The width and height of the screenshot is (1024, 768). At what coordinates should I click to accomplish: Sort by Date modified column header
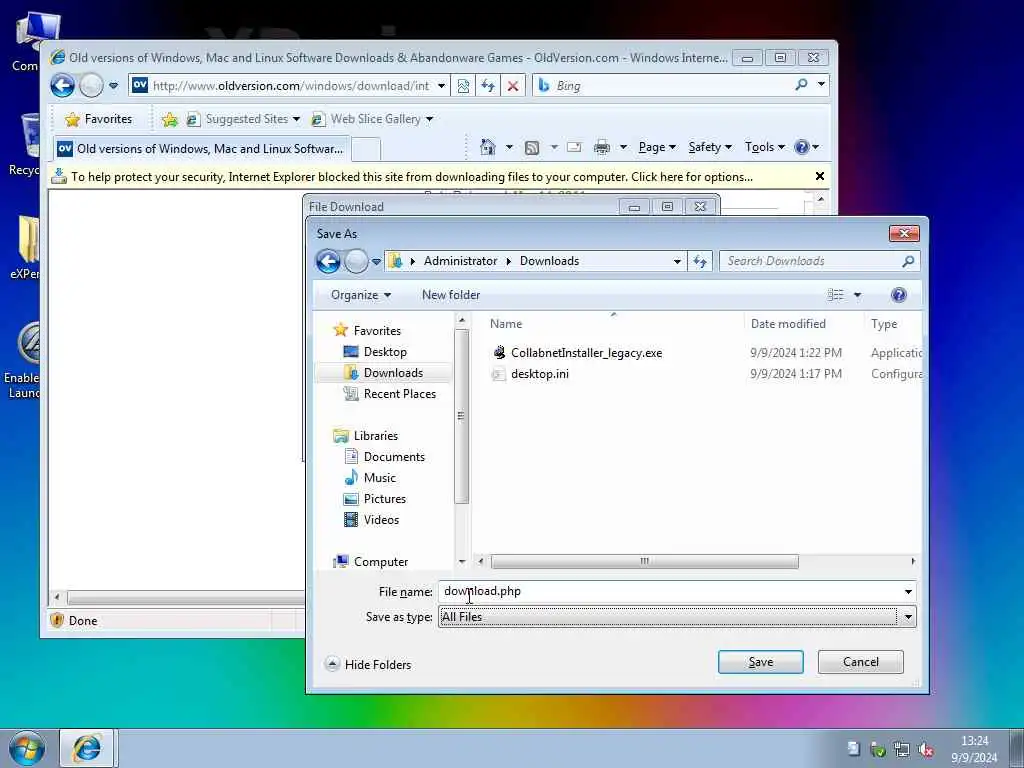[788, 324]
